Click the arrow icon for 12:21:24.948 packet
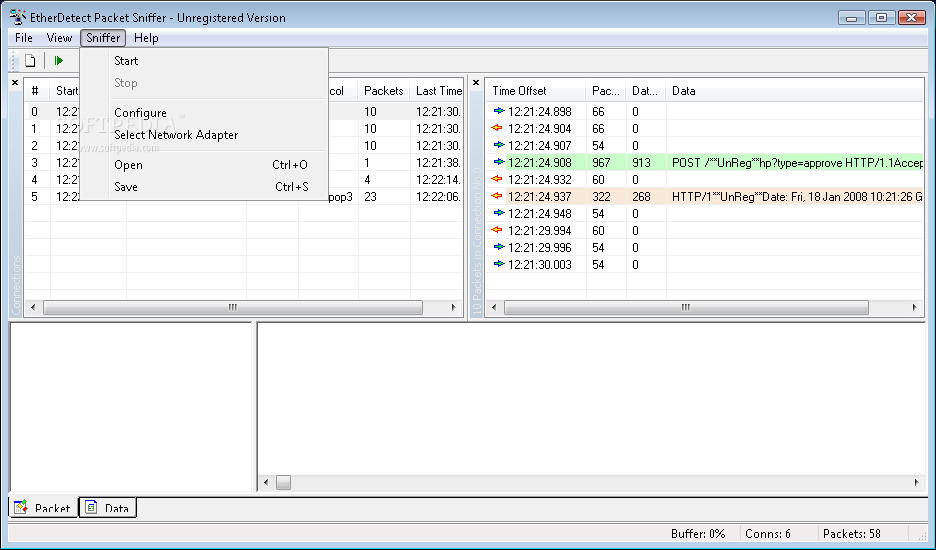This screenshot has width=936, height=550. (x=498, y=213)
